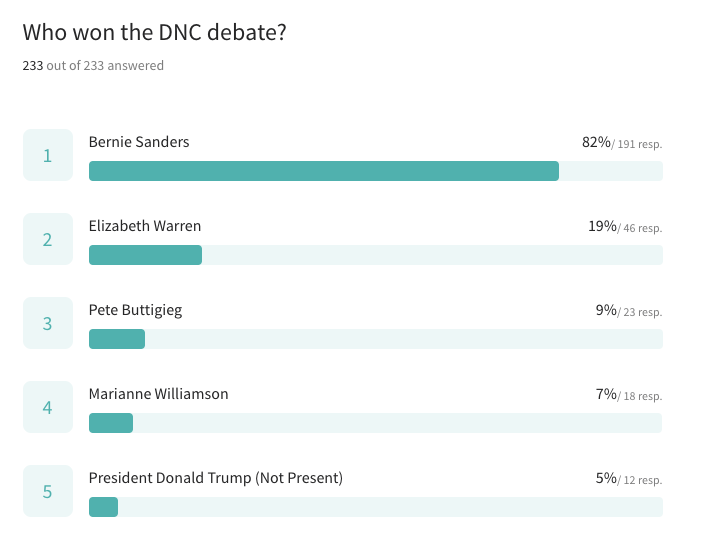709x551 pixels.
Task: Click the '233 out of 233 answered' text
Action: [93, 66]
